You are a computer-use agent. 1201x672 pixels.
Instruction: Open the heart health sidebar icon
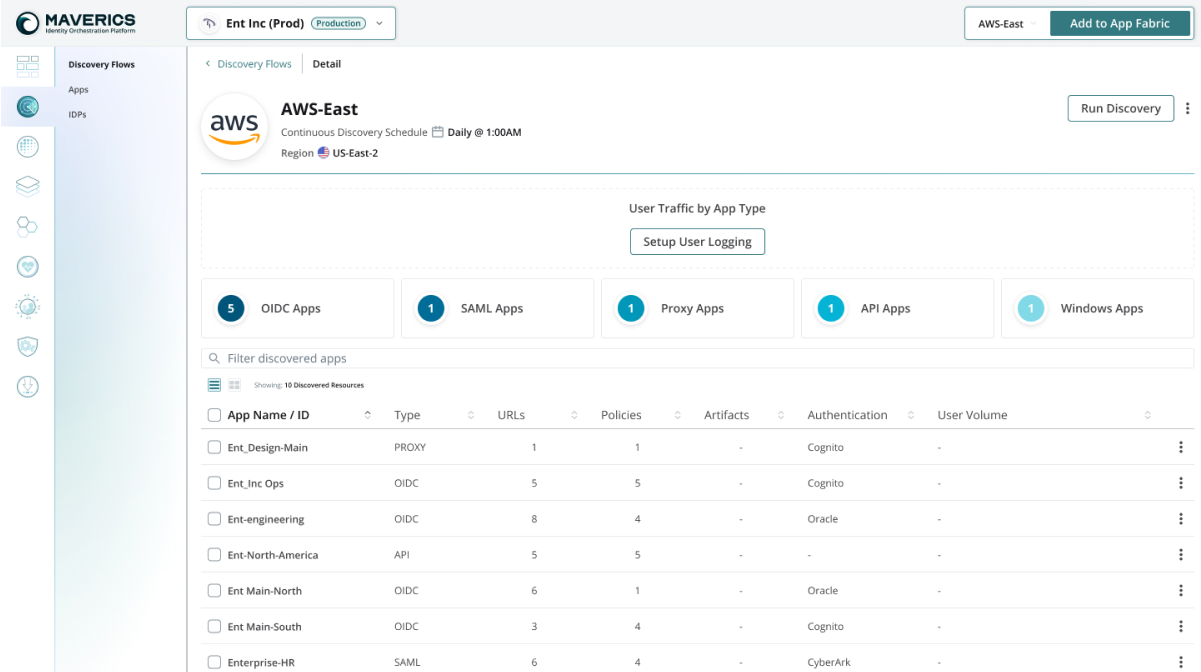point(27,266)
